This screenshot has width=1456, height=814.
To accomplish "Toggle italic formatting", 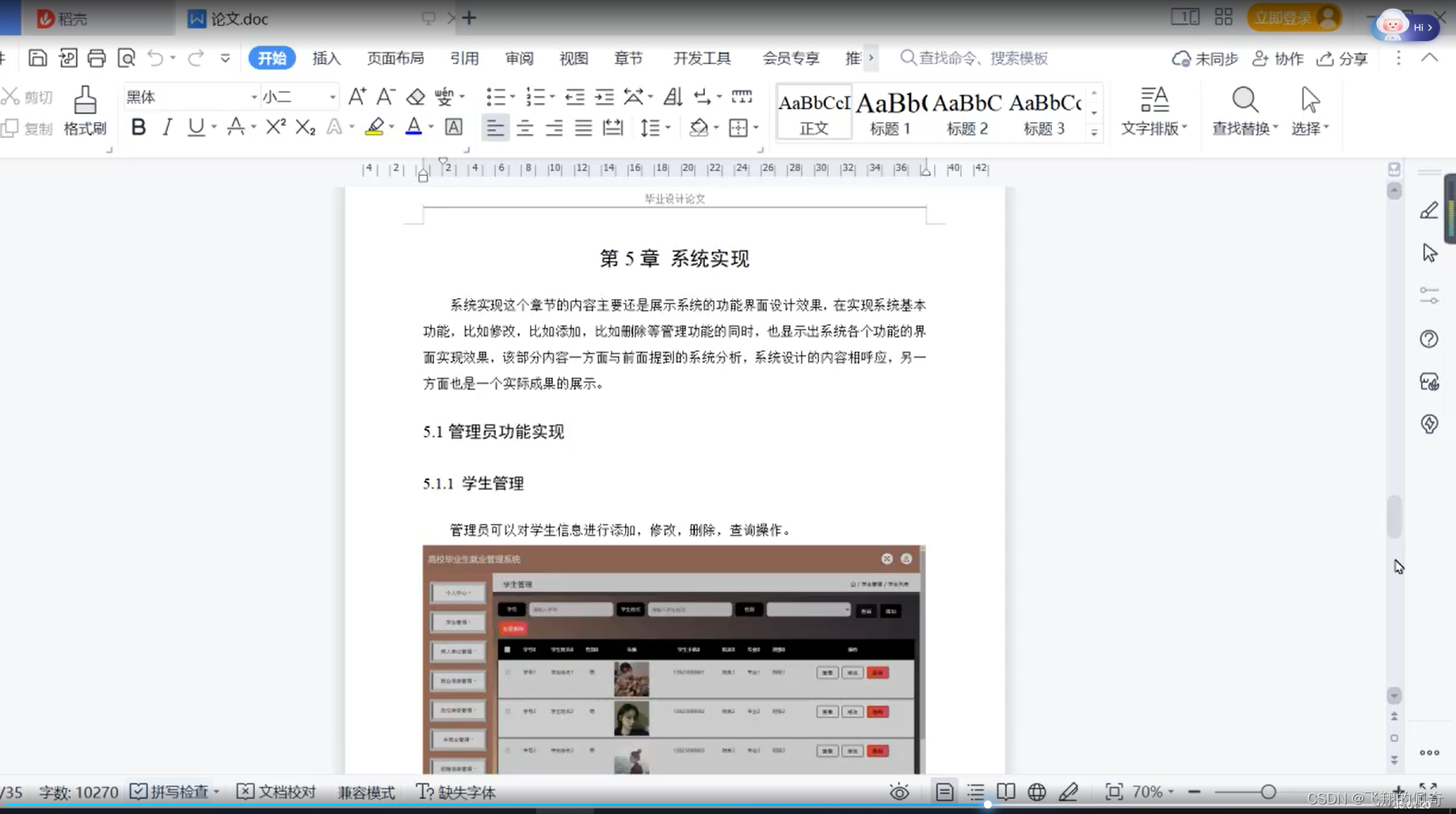I will [167, 127].
